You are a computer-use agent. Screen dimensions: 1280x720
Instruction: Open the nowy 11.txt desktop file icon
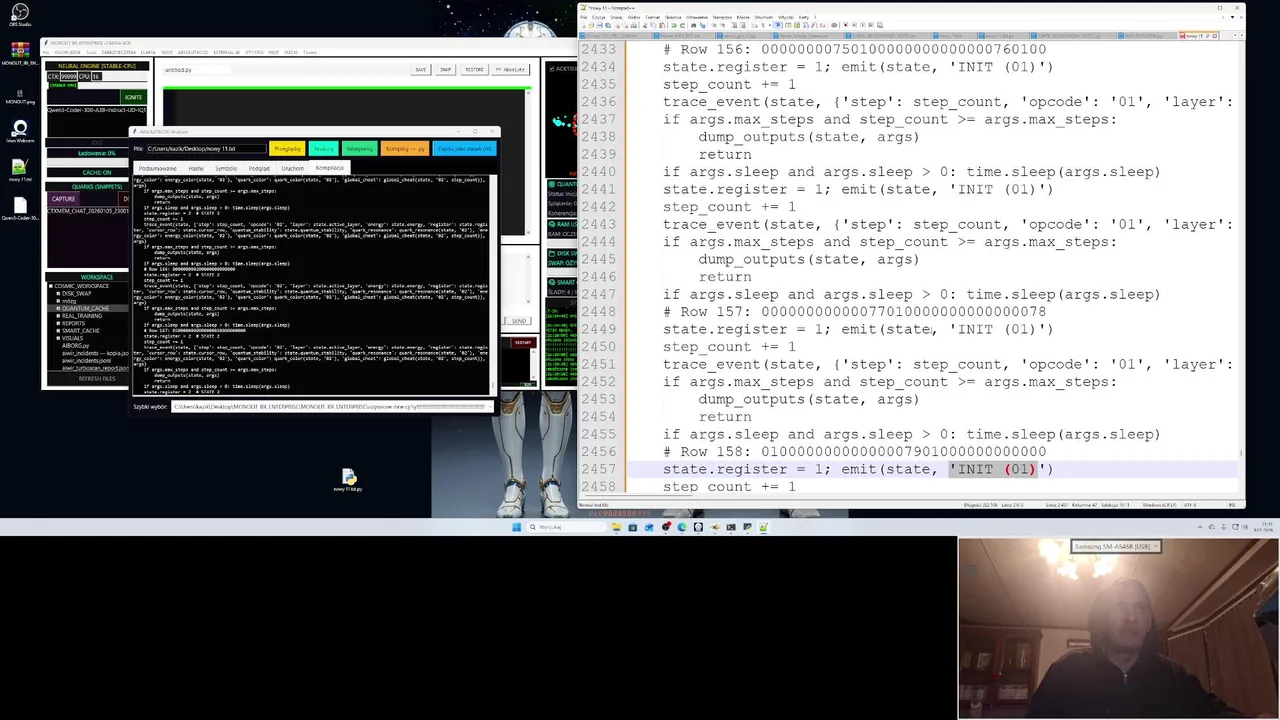[x=20, y=169]
